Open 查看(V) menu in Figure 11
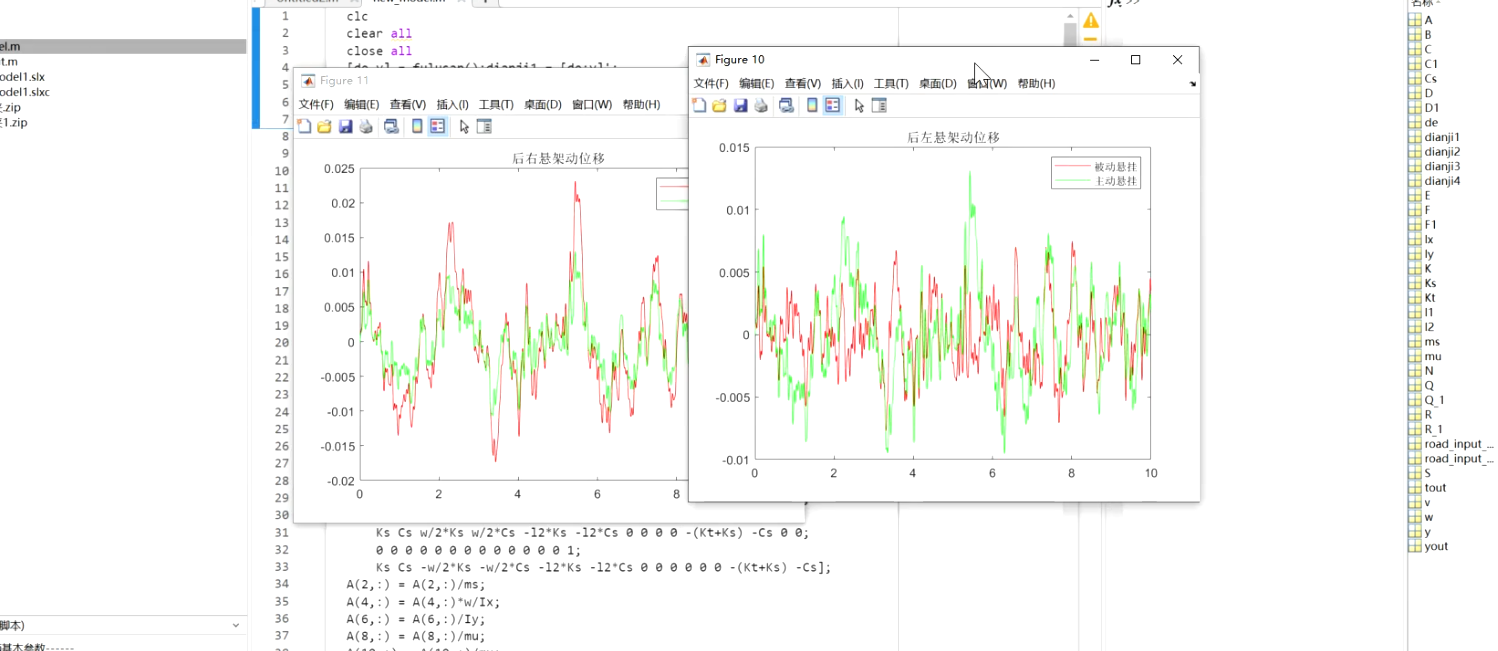Screen dimensions: 1498x651 tap(407, 105)
